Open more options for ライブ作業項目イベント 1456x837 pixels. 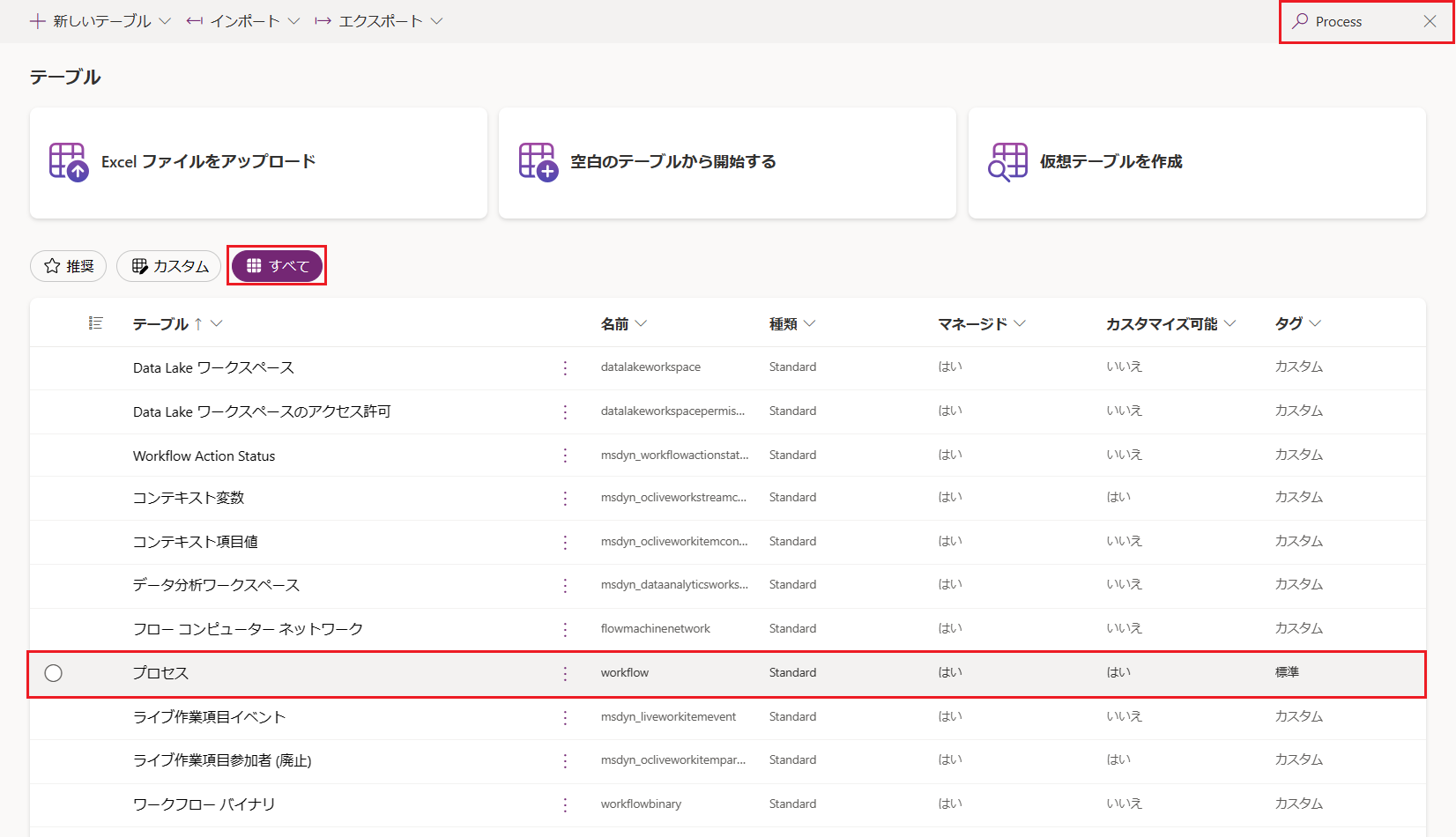pyautogui.click(x=565, y=717)
